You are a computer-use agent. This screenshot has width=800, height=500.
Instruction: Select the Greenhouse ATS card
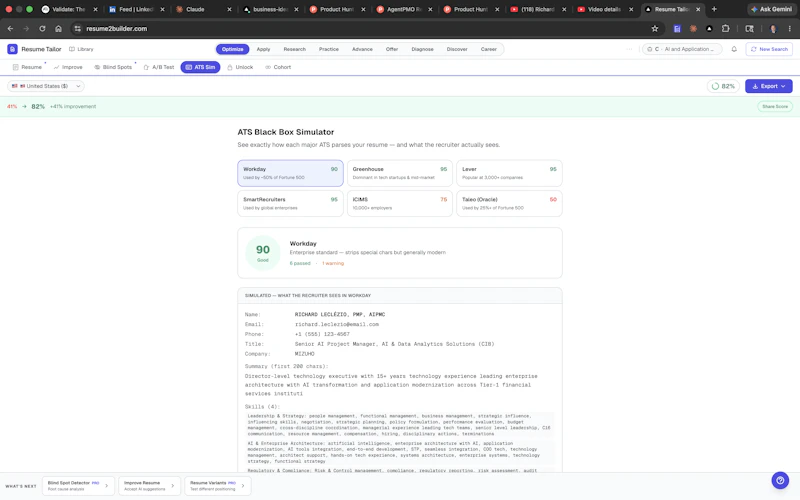click(399, 173)
